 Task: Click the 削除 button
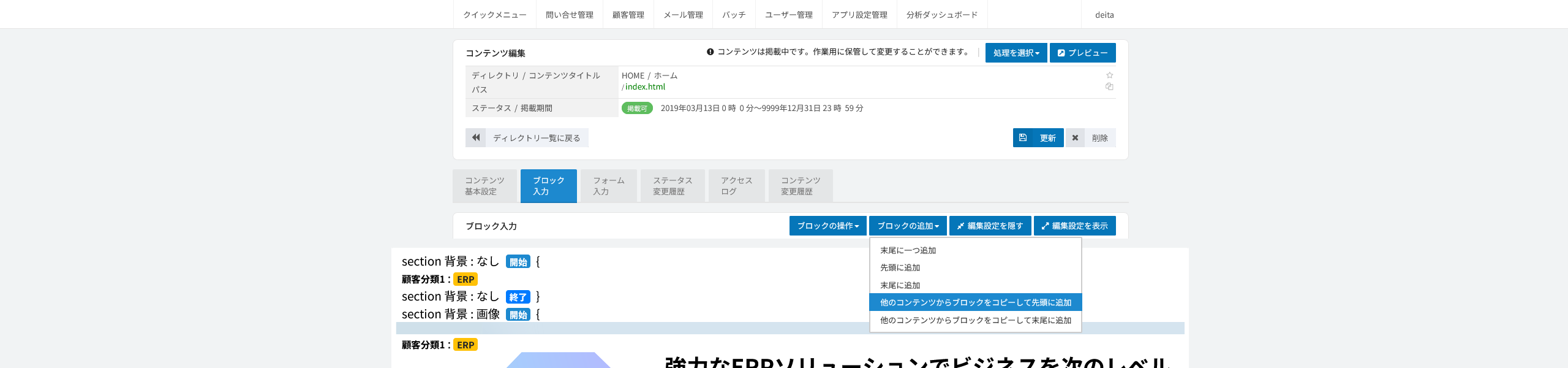pyautogui.click(x=1091, y=138)
